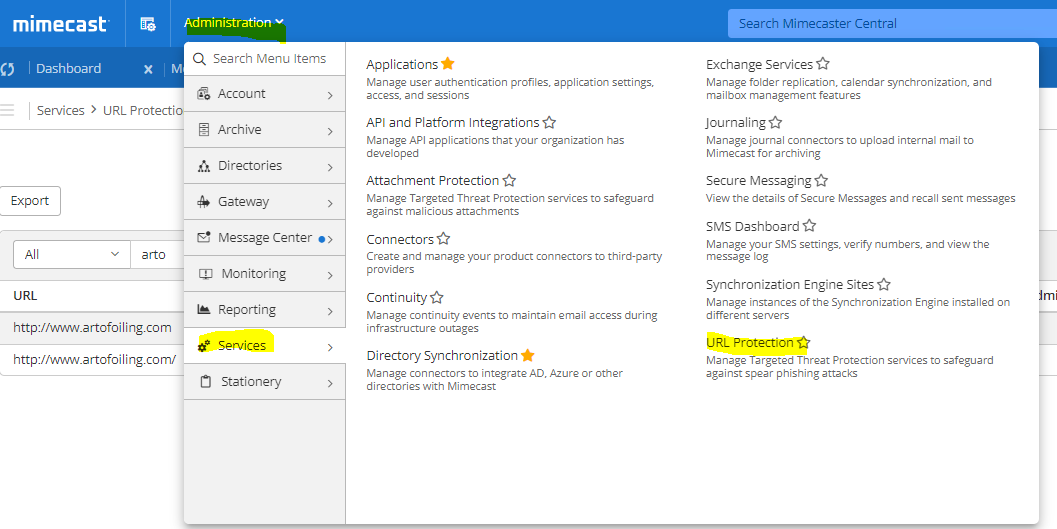Click the URL column header

click(x=26, y=295)
